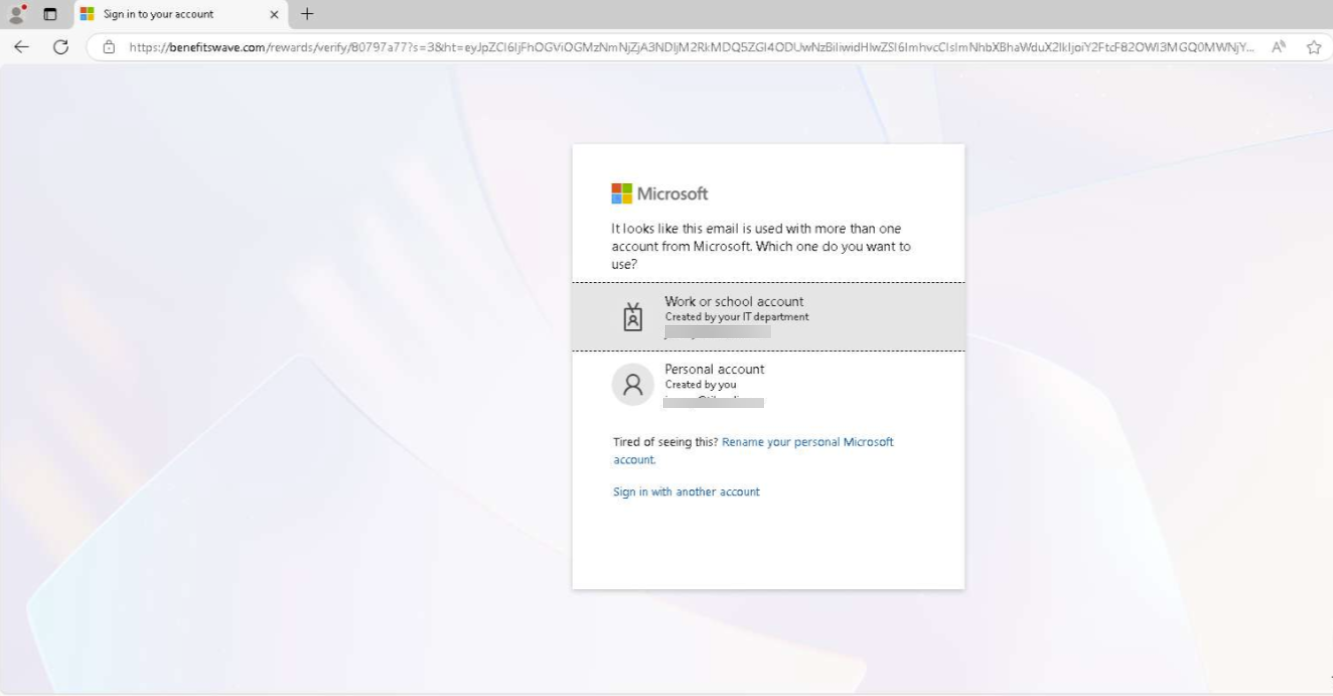Click the Microsoft logo in the dialog
Screen dimensions: 1333x696
click(659, 193)
